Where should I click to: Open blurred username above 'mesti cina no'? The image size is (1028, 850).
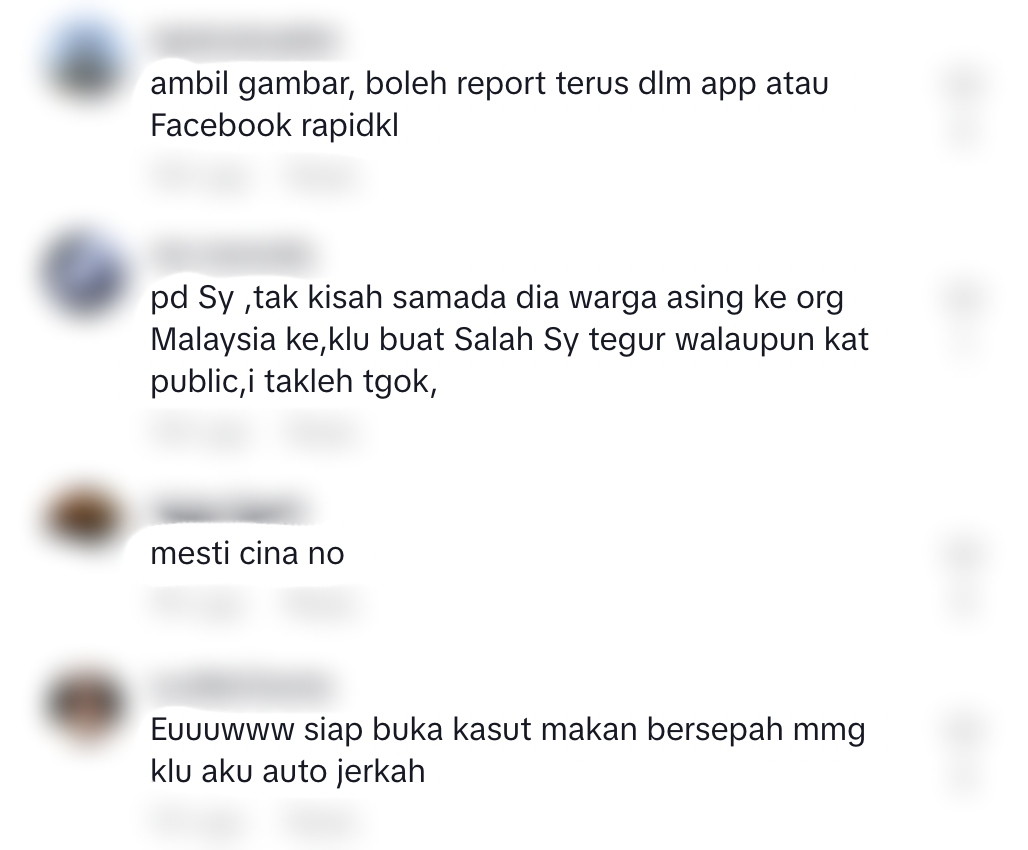[x=226, y=510]
